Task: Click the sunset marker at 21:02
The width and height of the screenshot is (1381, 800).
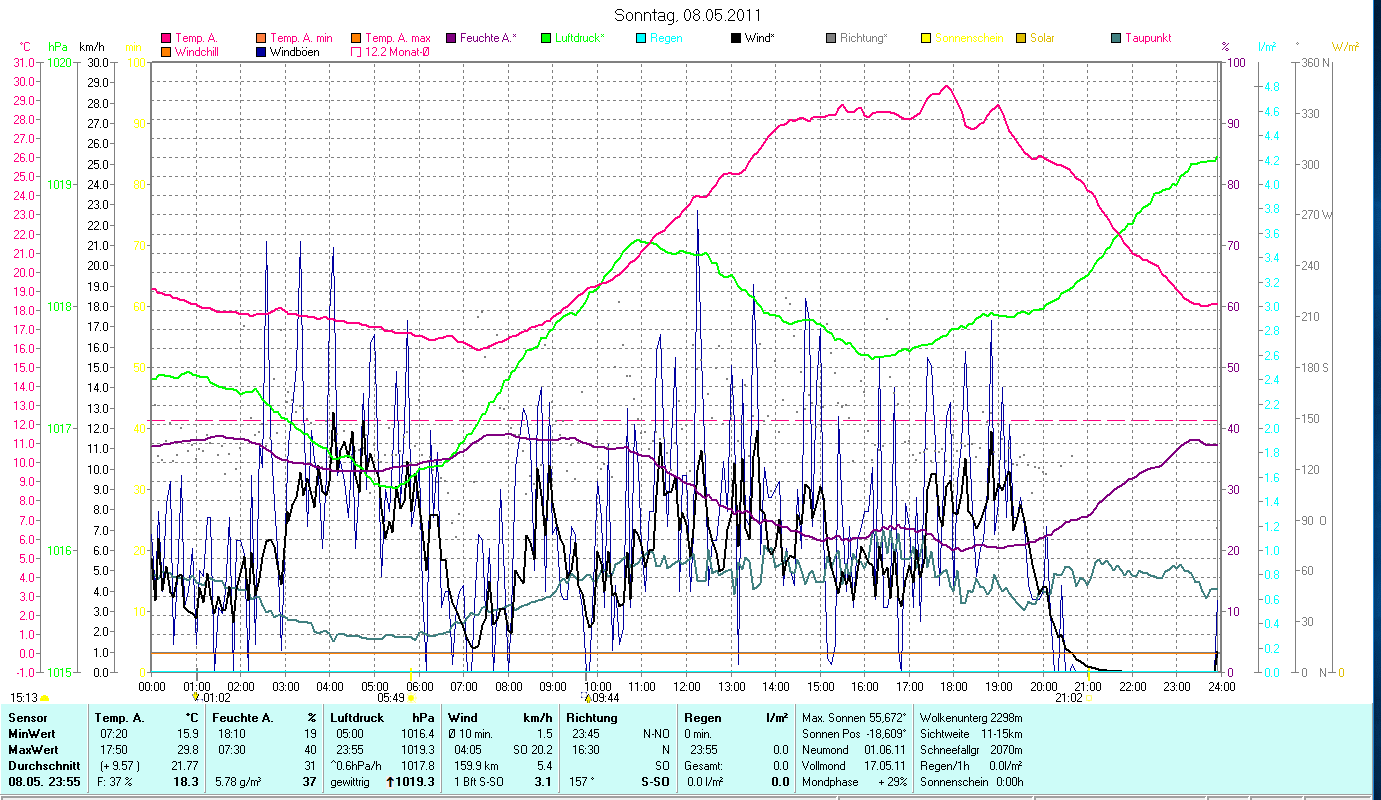Action: tap(1088, 698)
